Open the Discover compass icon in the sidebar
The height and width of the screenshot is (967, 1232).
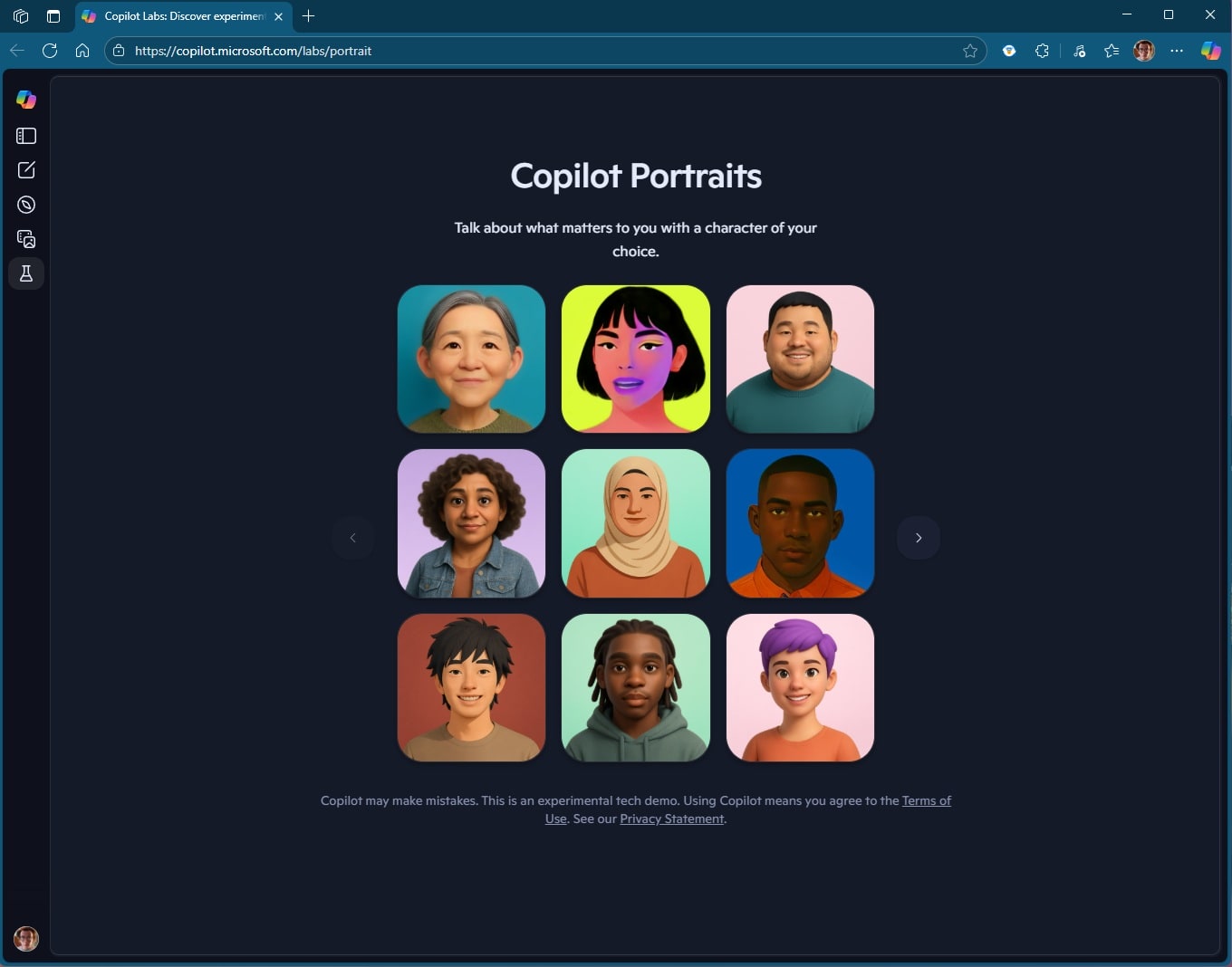point(26,205)
